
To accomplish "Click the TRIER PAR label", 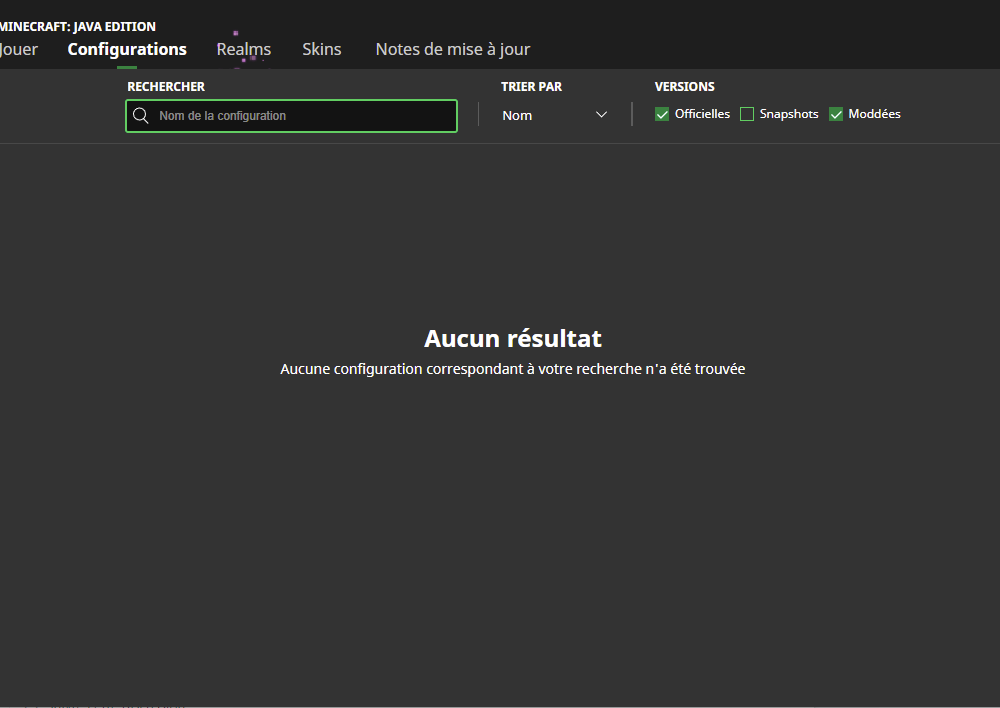I will (x=531, y=87).
